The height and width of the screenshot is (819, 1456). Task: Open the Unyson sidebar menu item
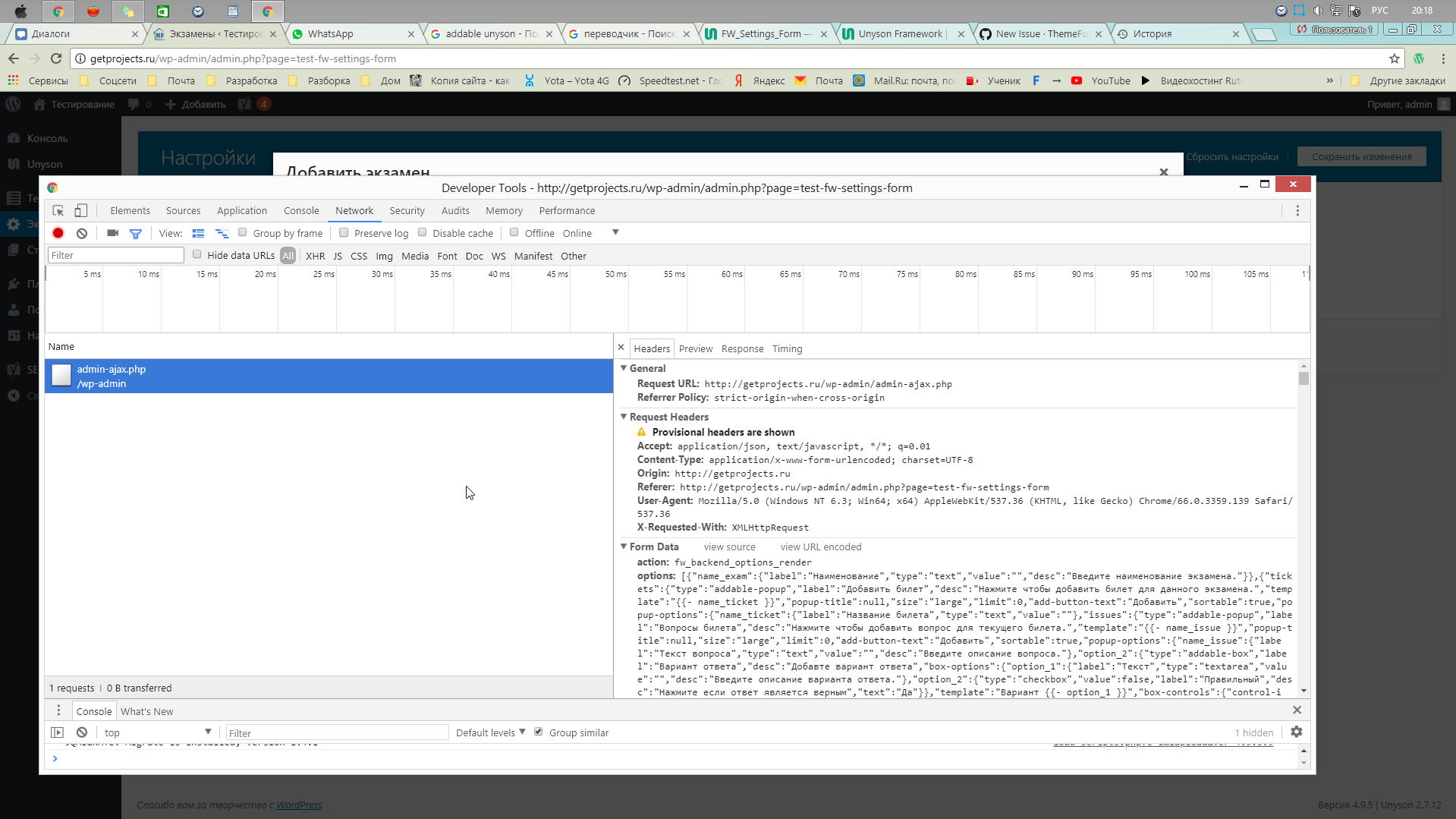tap(45, 164)
